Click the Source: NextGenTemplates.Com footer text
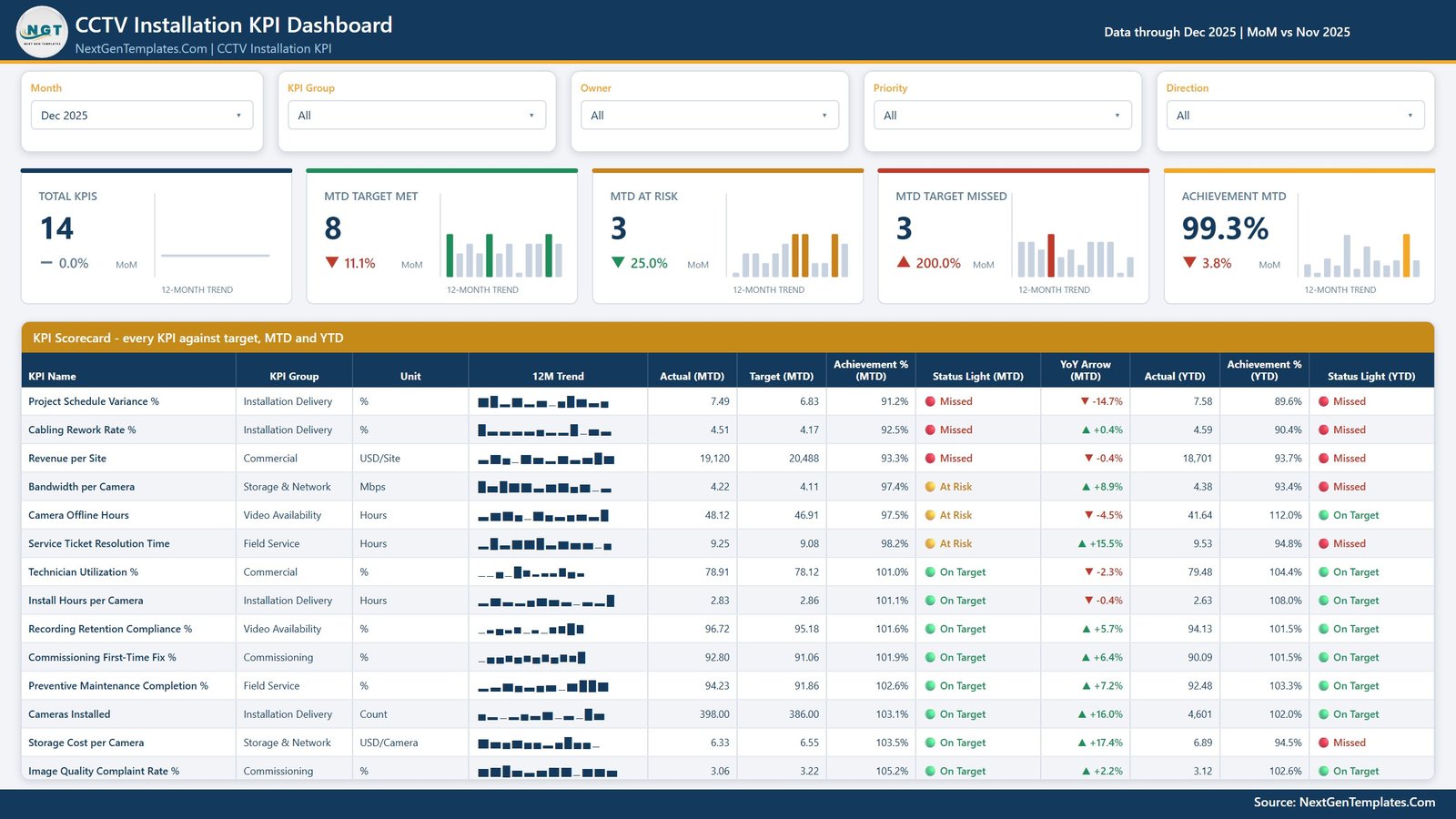This screenshot has width=1456, height=819. click(1344, 803)
